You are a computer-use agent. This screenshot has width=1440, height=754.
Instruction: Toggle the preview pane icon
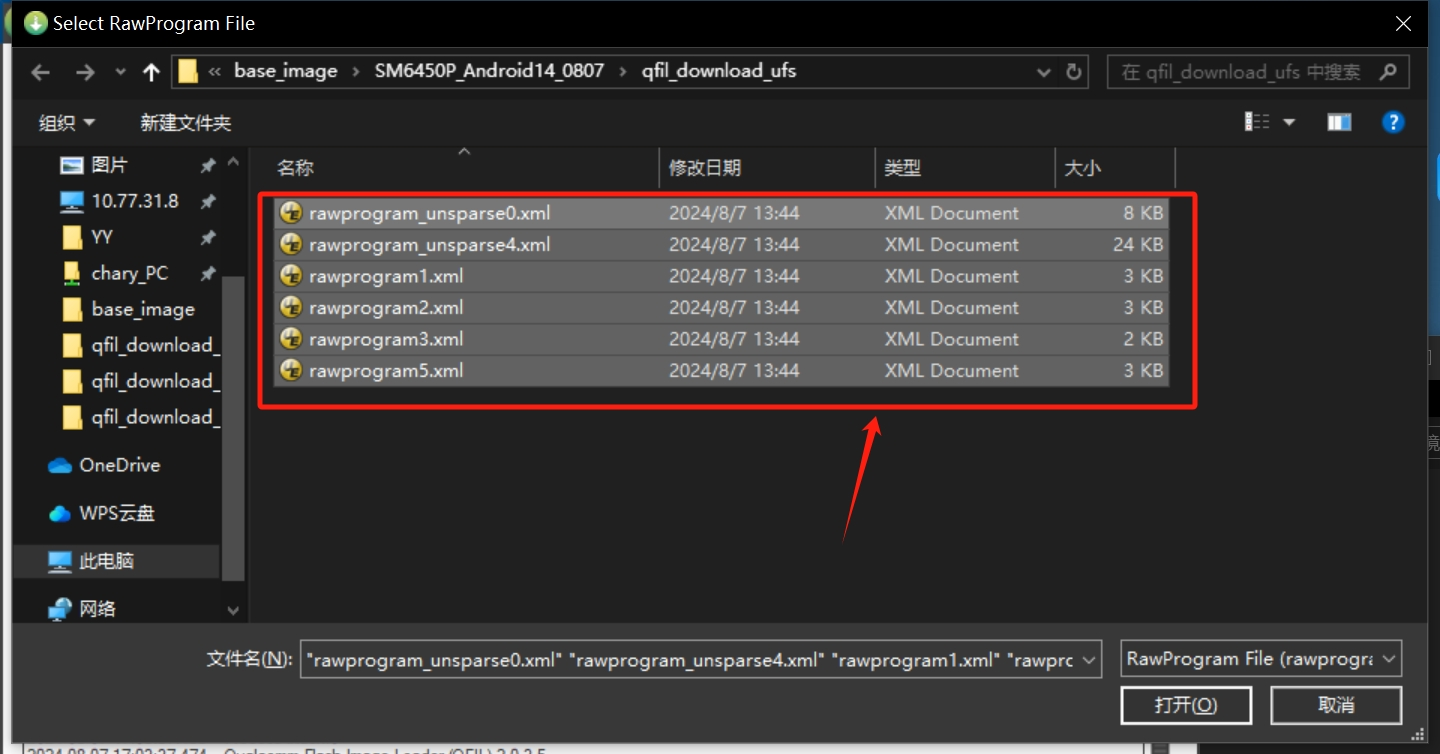[1339, 122]
